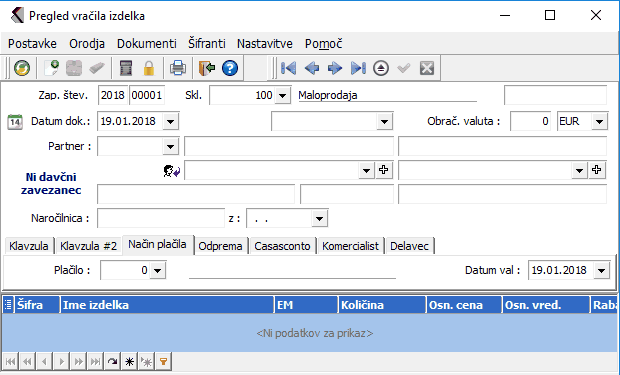Click the Šifra column header
Image resolution: width=620 pixels, height=375 pixels.
37,305
